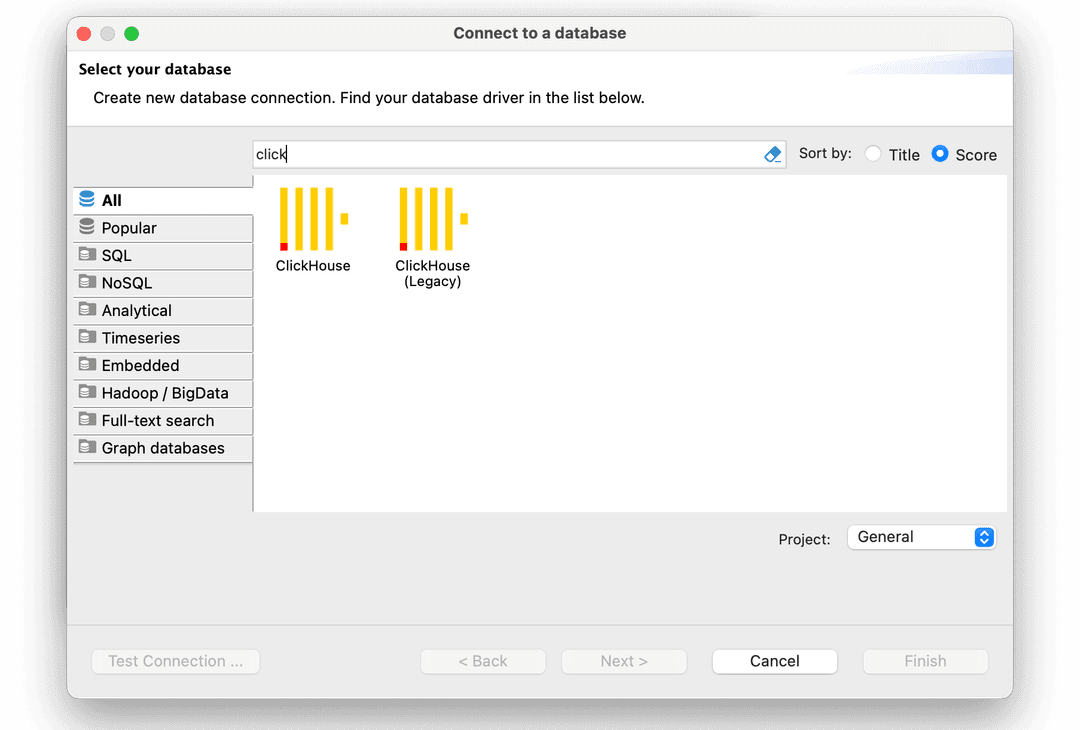Switch to Full-text search category

[x=163, y=421]
